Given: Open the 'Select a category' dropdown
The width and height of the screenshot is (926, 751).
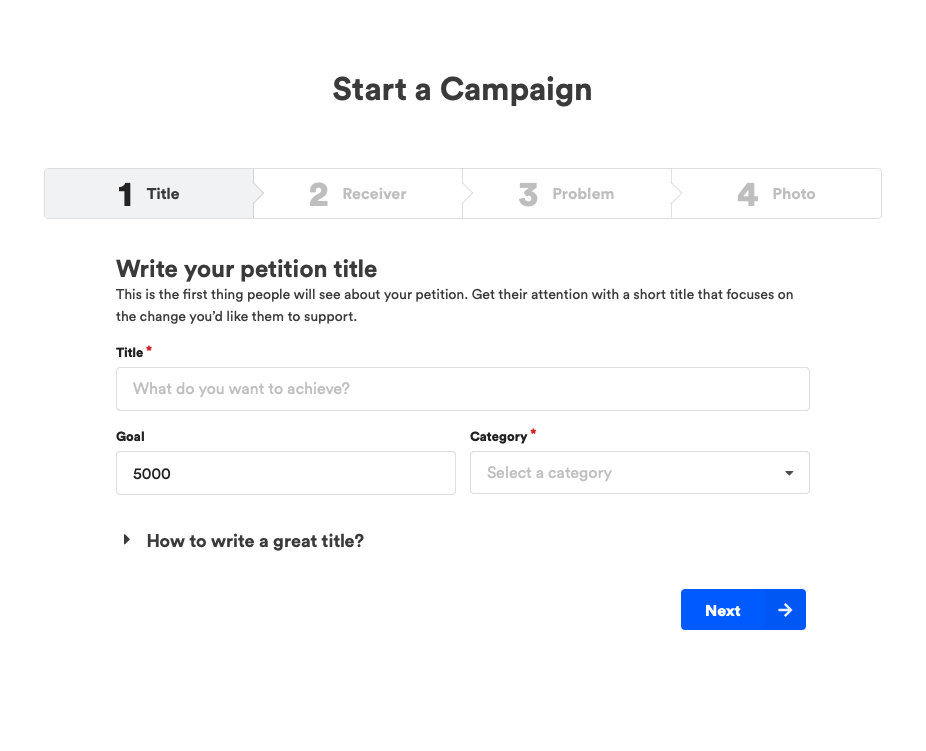Looking at the screenshot, I should (x=640, y=472).
